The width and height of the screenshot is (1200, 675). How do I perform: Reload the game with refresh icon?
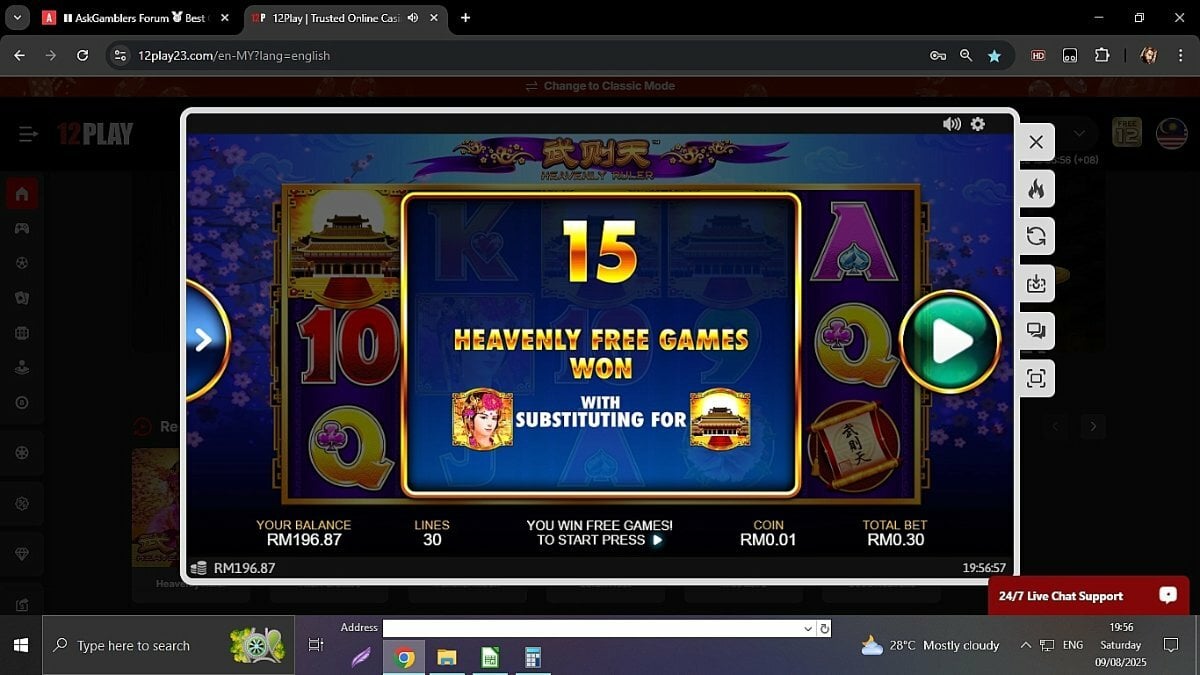pyautogui.click(x=1036, y=236)
